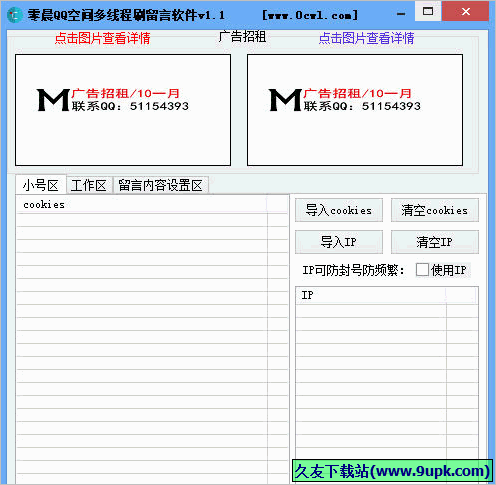Switch to the 小号区 tab
Image resolution: width=496 pixels, height=485 pixels.
[x=41, y=185]
